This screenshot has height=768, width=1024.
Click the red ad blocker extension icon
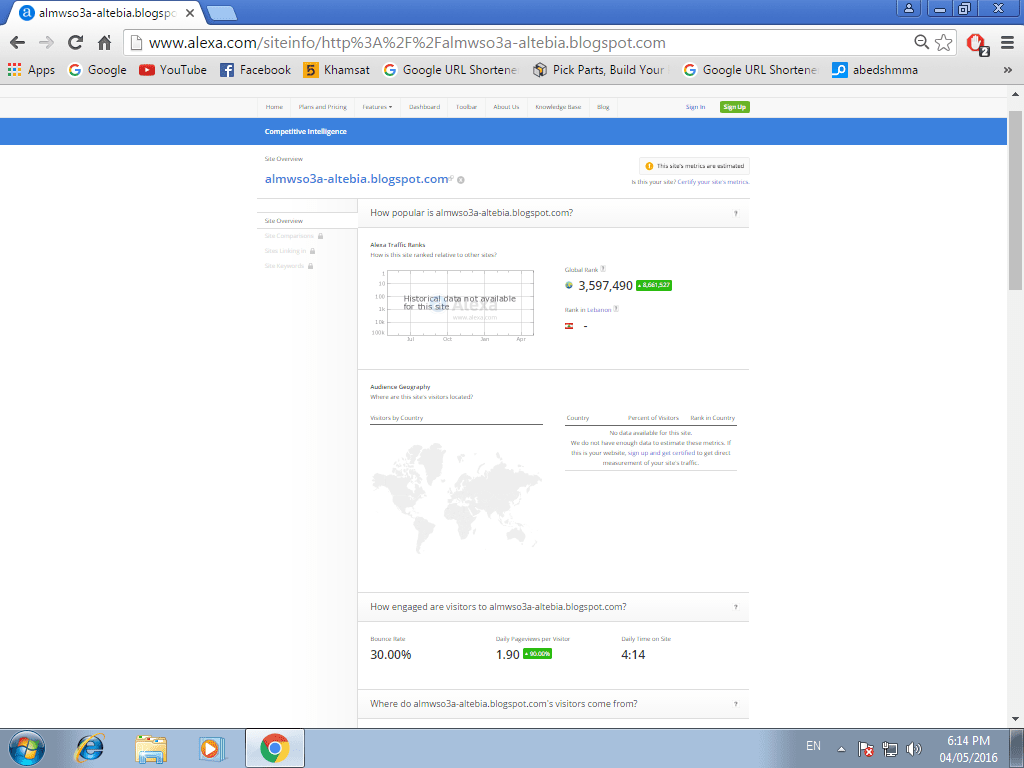click(x=977, y=43)
